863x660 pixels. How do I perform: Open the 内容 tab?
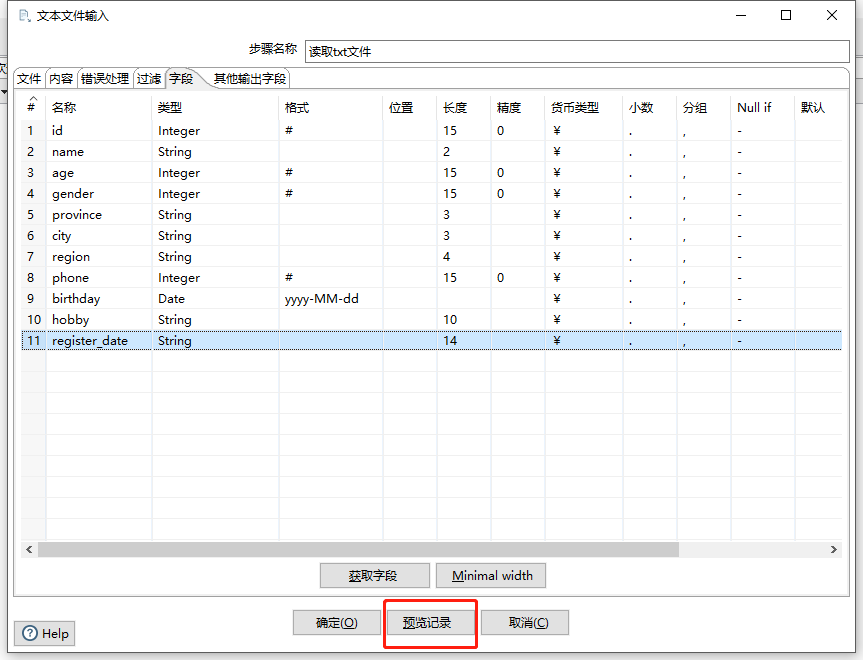click(x=61, y=78)
